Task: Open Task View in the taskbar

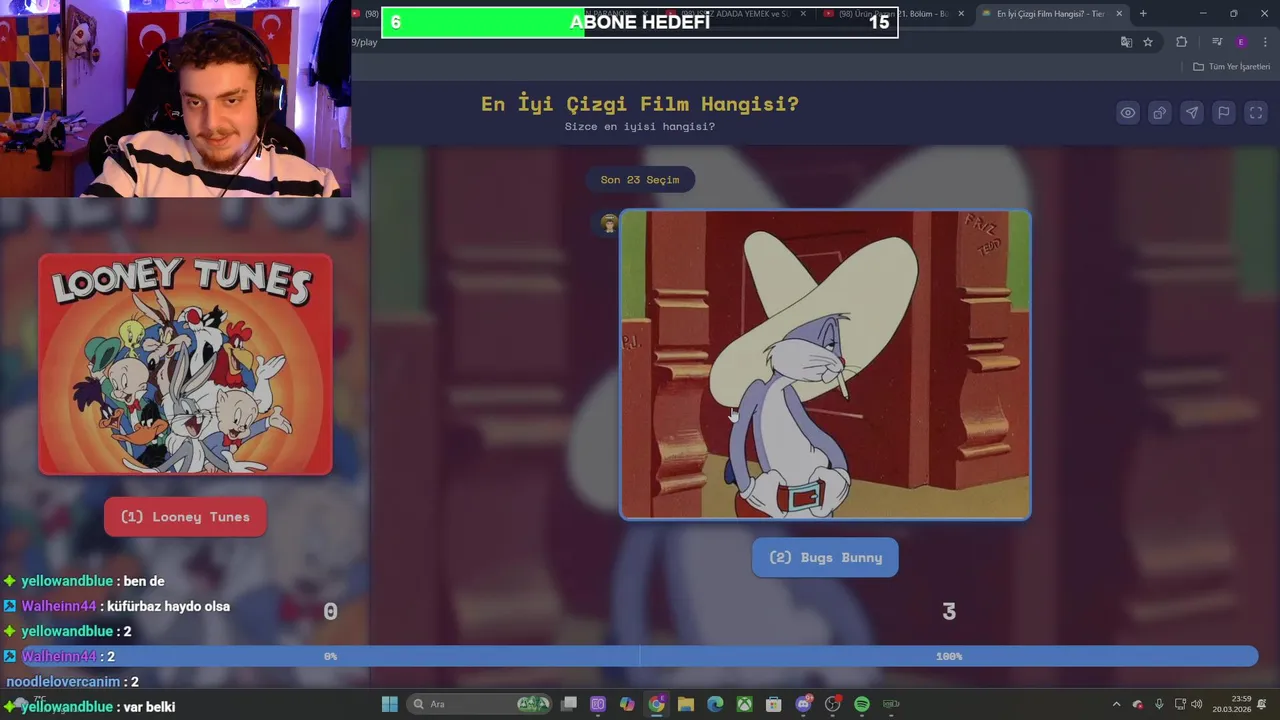Action: click(569, 704)
